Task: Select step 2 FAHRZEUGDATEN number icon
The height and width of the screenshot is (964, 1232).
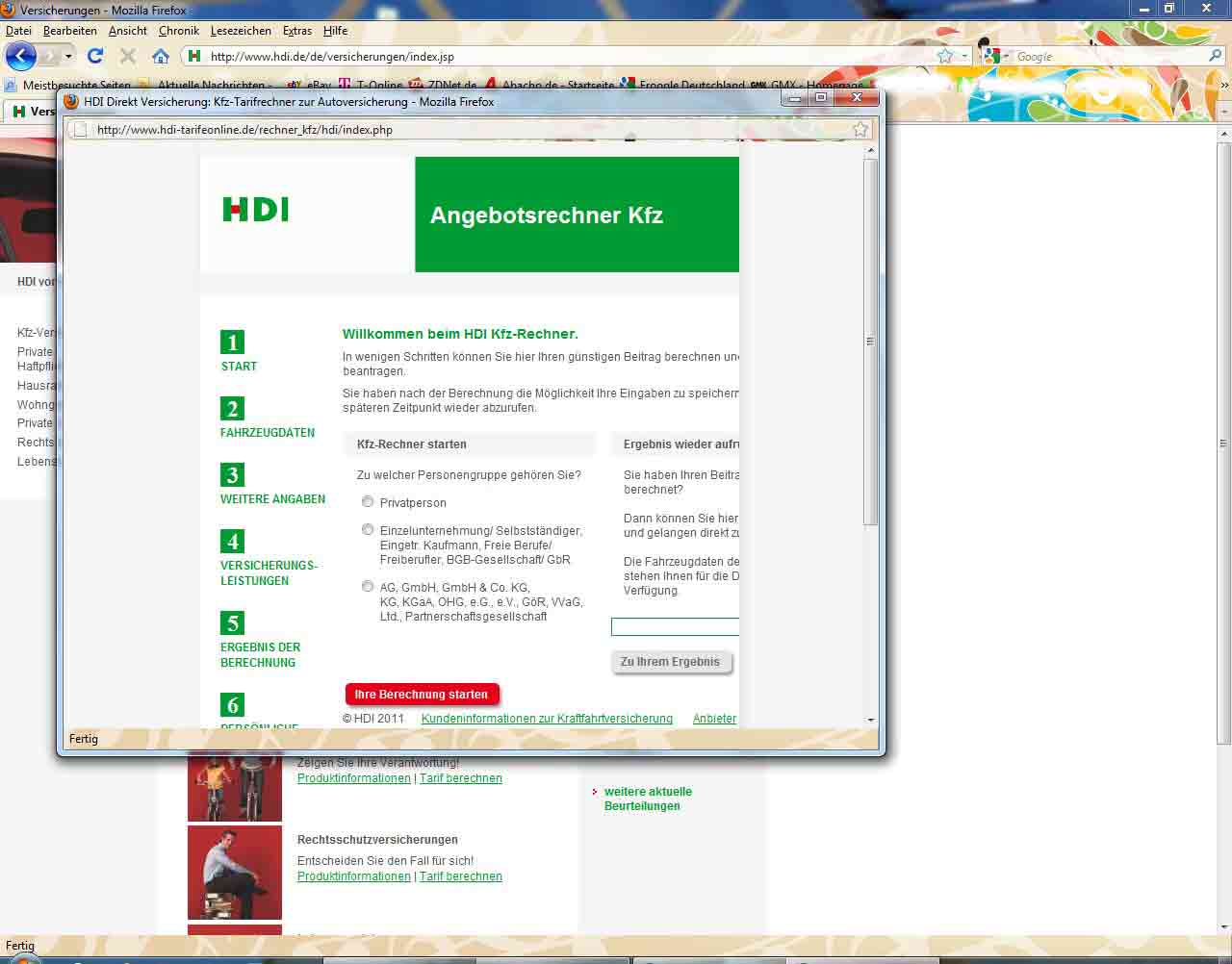Action: tap(232, 409)
